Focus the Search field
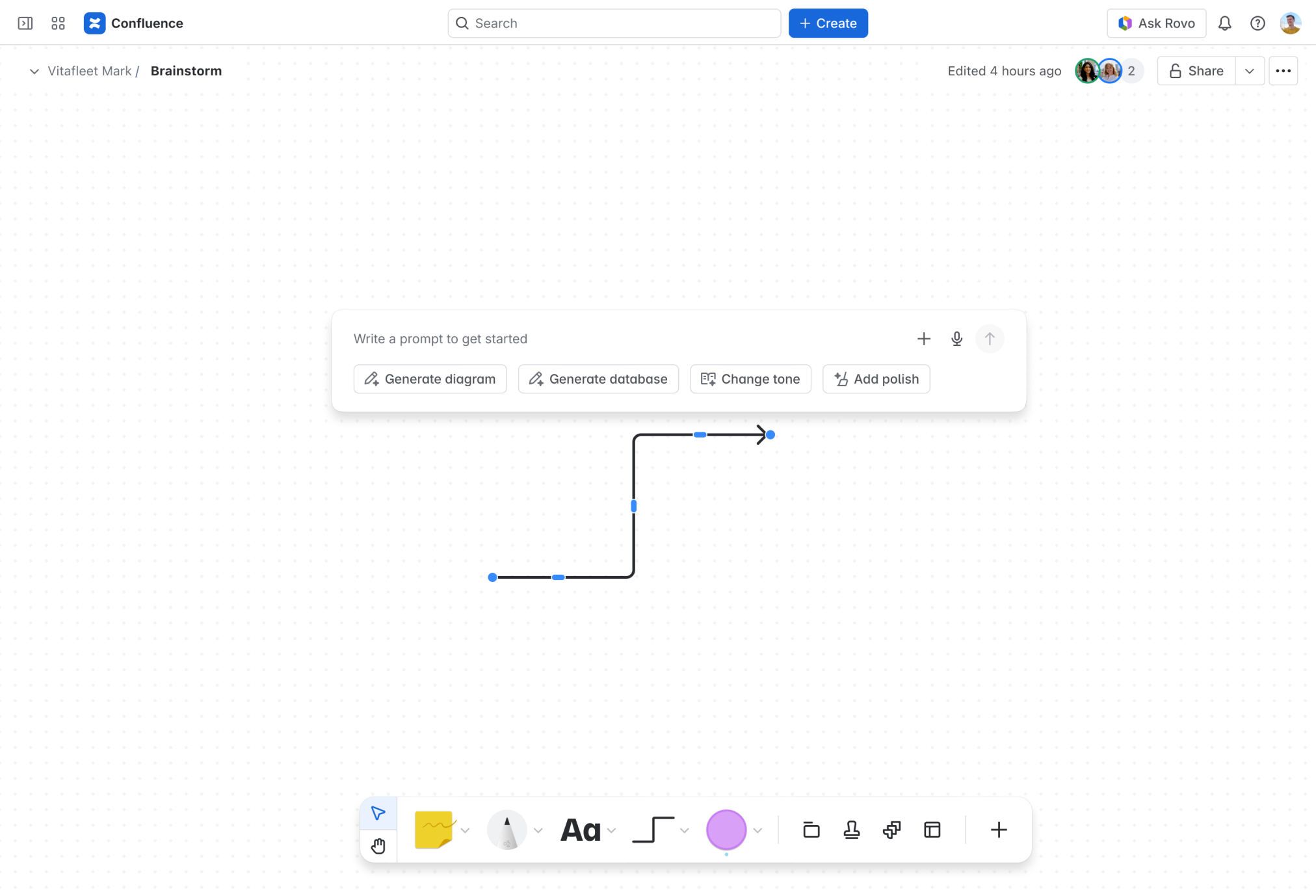The image size is (1316, 896). point(614,23)
